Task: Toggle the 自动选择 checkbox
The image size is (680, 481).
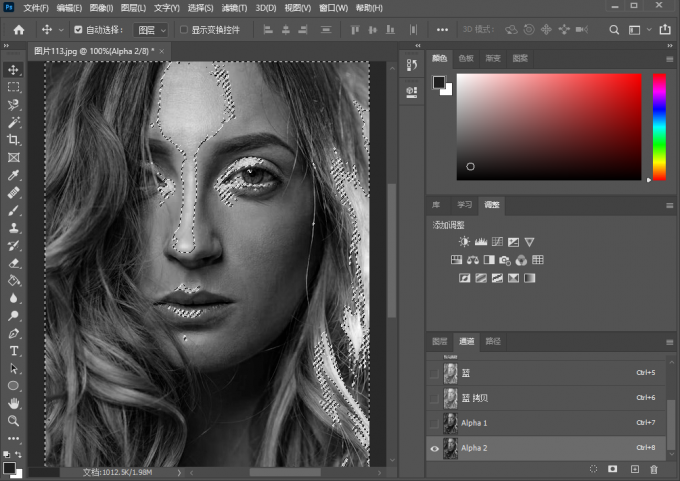Action: coord(78,30)
